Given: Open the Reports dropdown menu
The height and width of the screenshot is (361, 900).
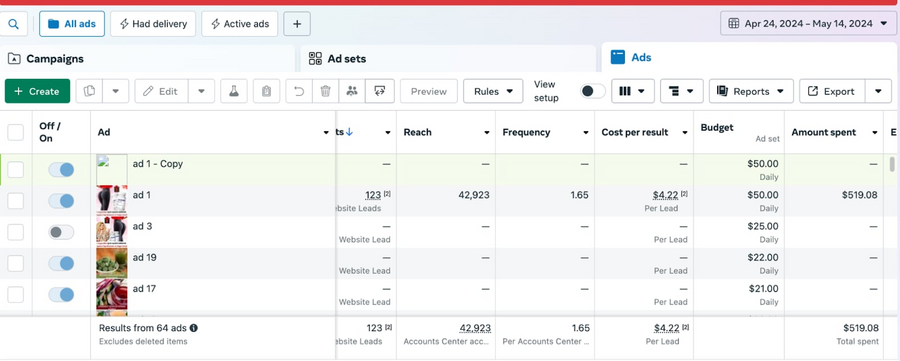Looking at the screenshot, I should [x=751, y=91].
